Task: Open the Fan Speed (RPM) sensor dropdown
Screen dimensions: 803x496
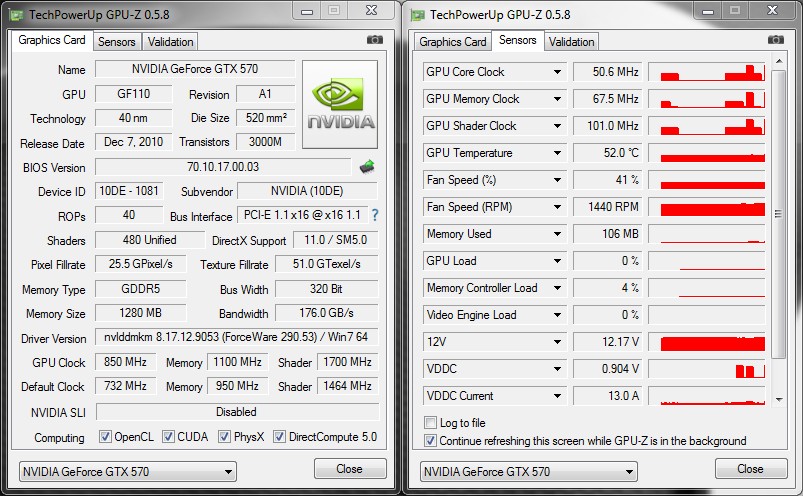Action: click(557, 207)
